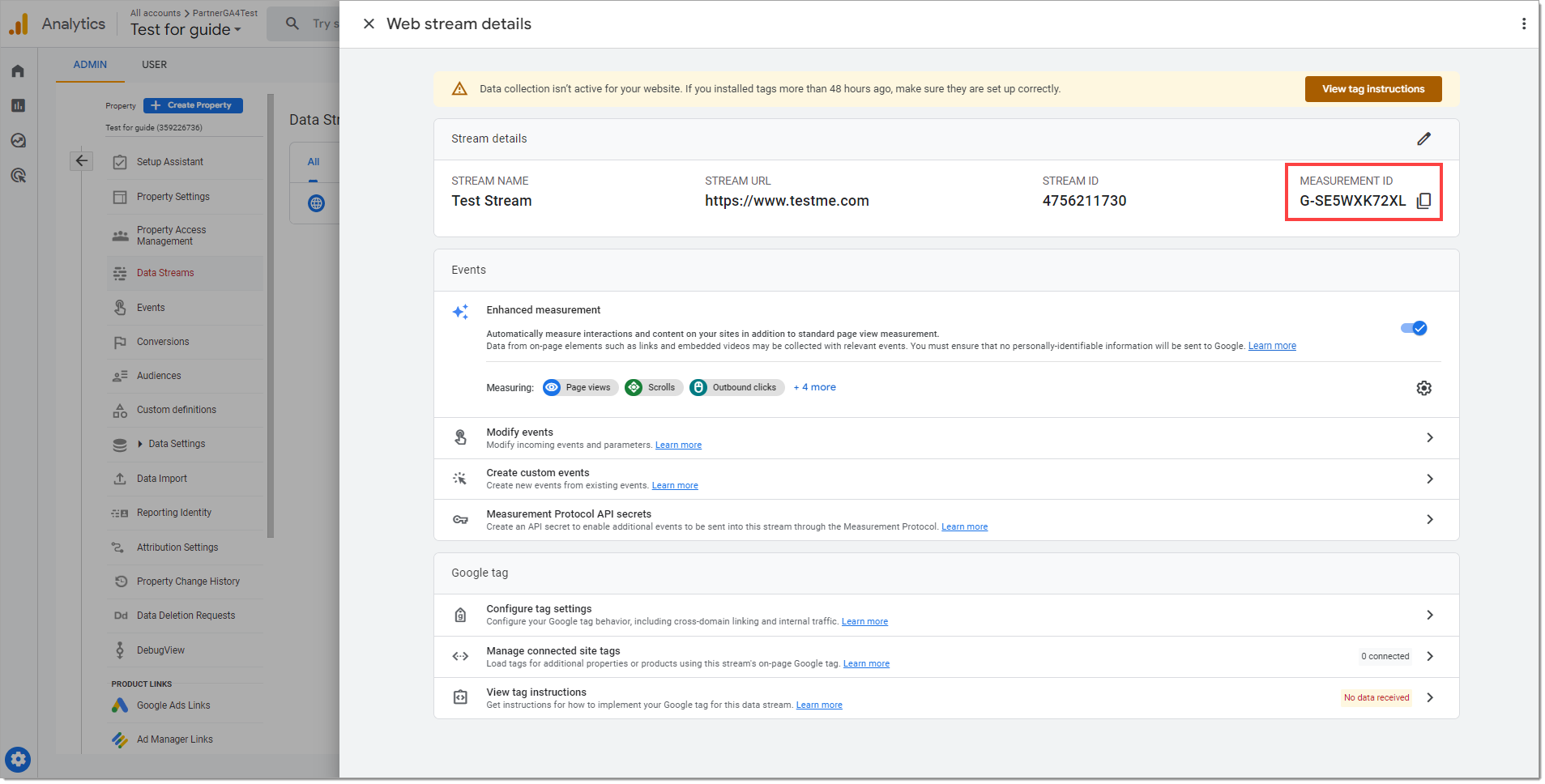Click the Home icon in left sidebar
The image size is (1545, 784).
point(18,71)
